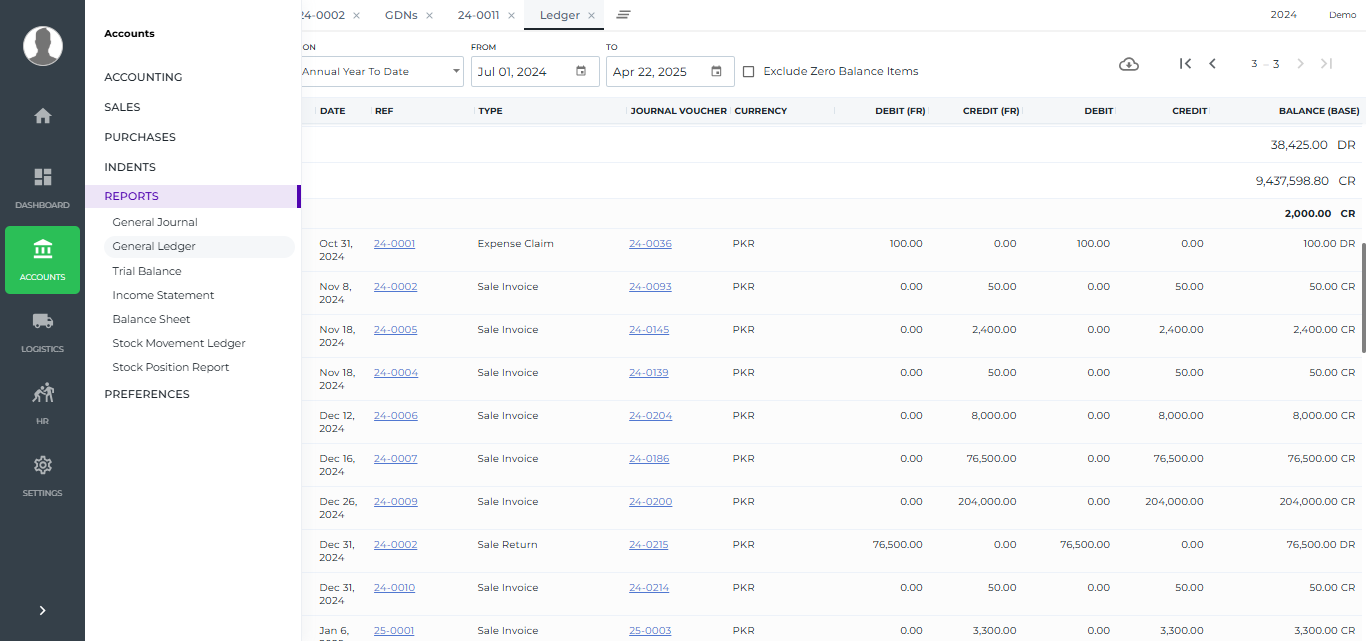Image resolution: width=1366 pixels, height=641 pixels.
Task: Open sale invoice ref 24-0004
Action: (x=396, y=373)
